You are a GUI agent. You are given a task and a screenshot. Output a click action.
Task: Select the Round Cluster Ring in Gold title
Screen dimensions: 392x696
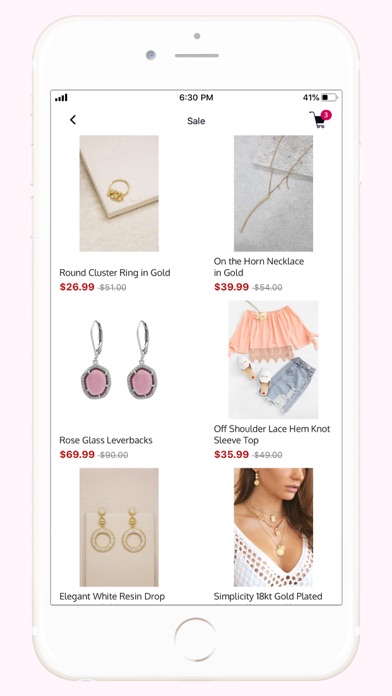(x=115, y=273)
